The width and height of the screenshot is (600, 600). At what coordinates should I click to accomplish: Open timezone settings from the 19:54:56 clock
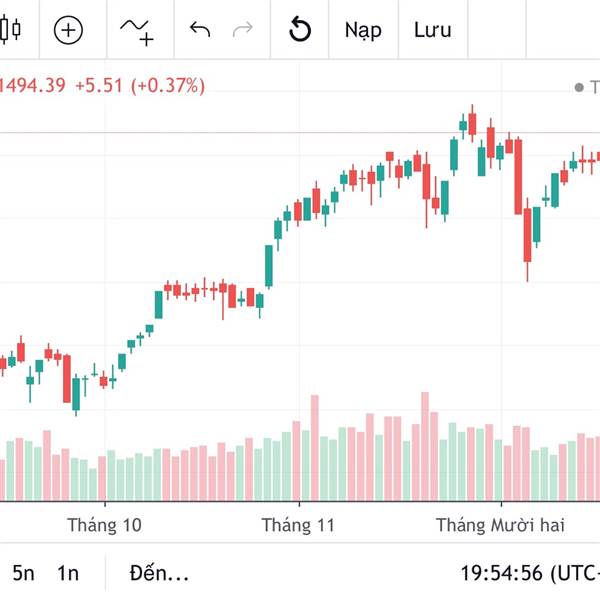pyautogui.click(x=528, y=573)
